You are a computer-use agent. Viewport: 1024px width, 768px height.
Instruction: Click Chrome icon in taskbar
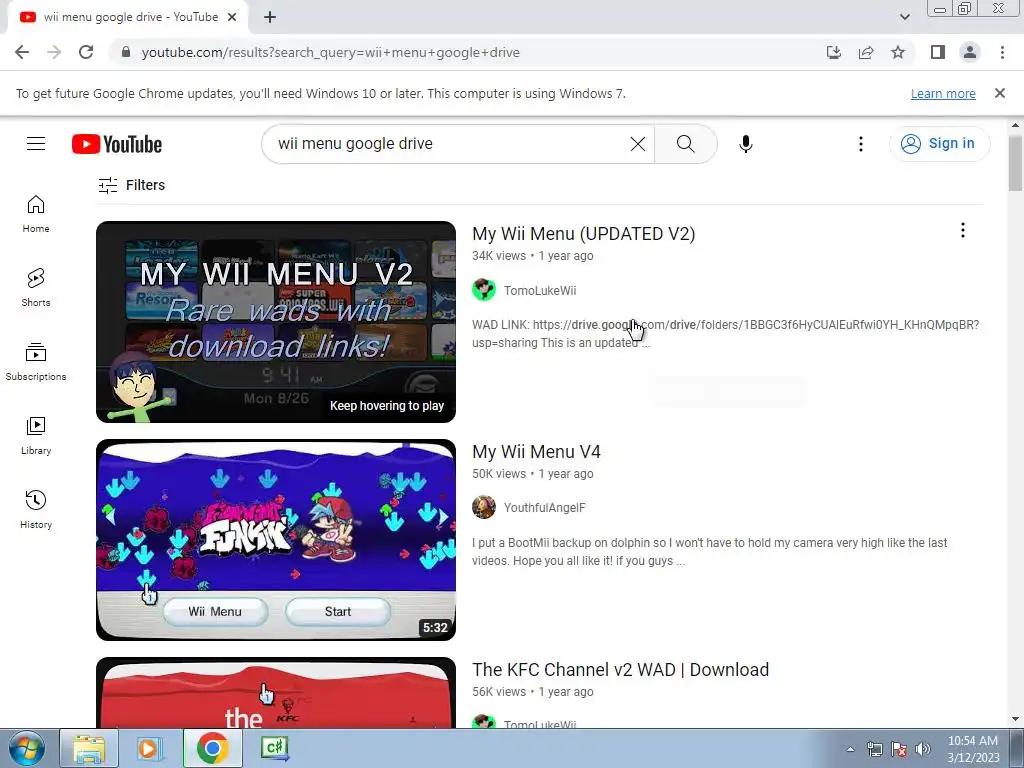pyautogui.click(x=212, y=748)
